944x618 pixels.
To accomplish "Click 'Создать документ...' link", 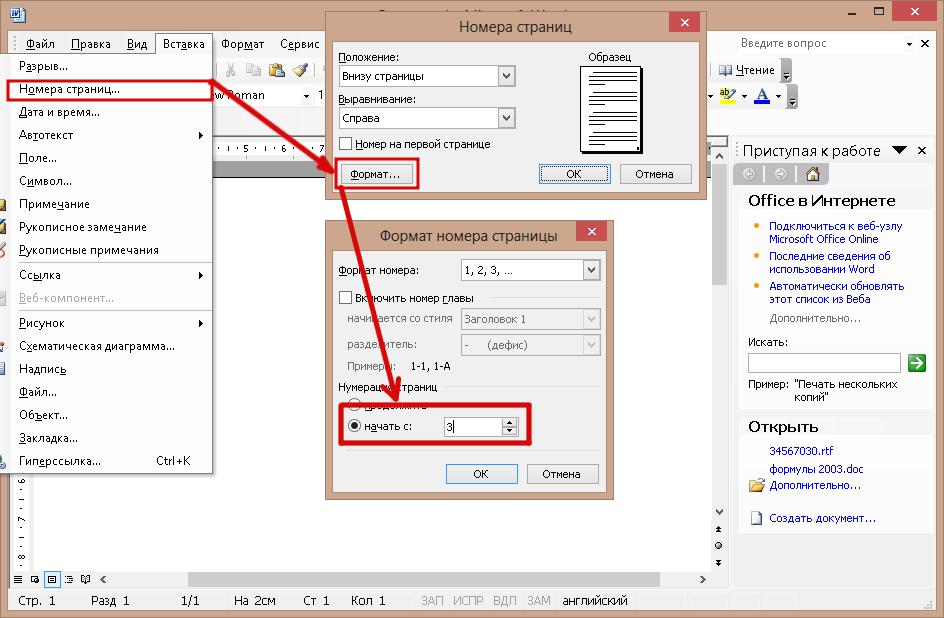I will coord(822,518).
